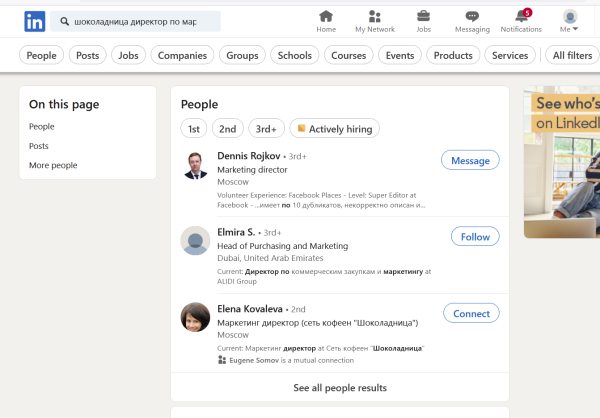Check Notifications bell icon
This screenshot has width=600, height=418.
tap(521, 16)
